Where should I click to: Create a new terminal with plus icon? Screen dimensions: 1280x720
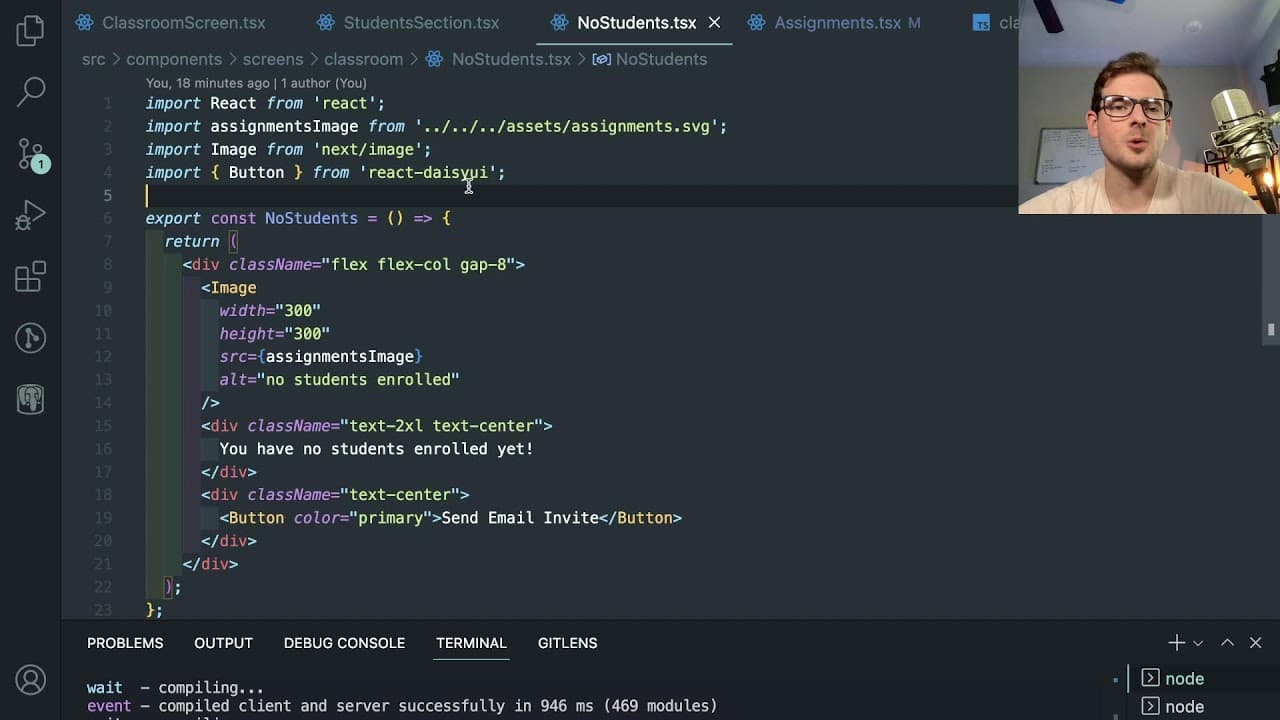click(x=1176, y=643)
